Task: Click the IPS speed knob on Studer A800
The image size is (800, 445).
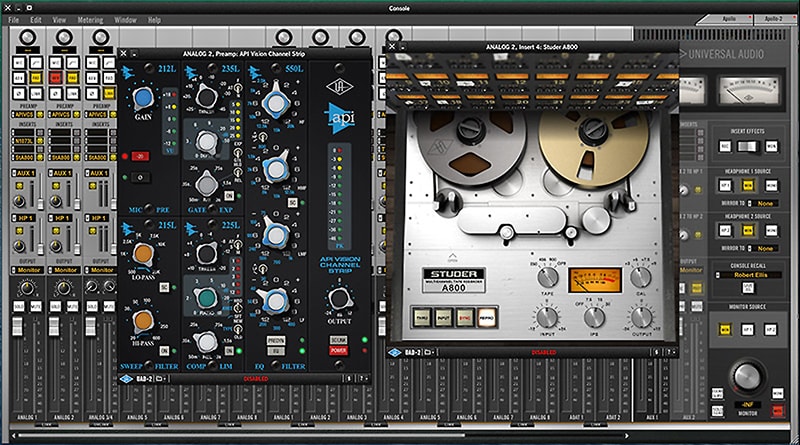Action: coord(594,317)
